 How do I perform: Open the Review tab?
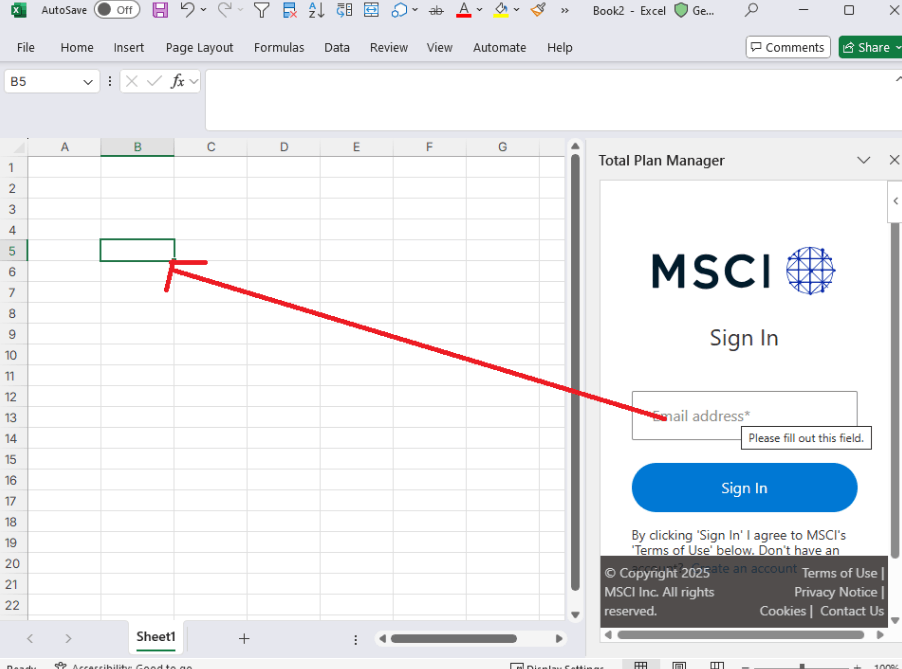389,48
